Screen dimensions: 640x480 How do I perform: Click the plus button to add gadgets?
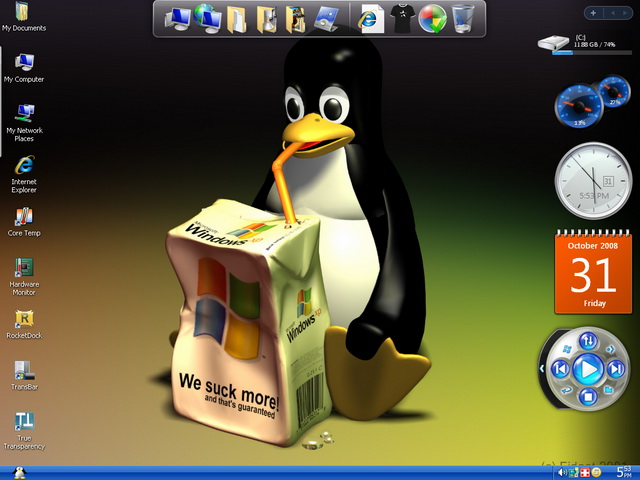593,13
